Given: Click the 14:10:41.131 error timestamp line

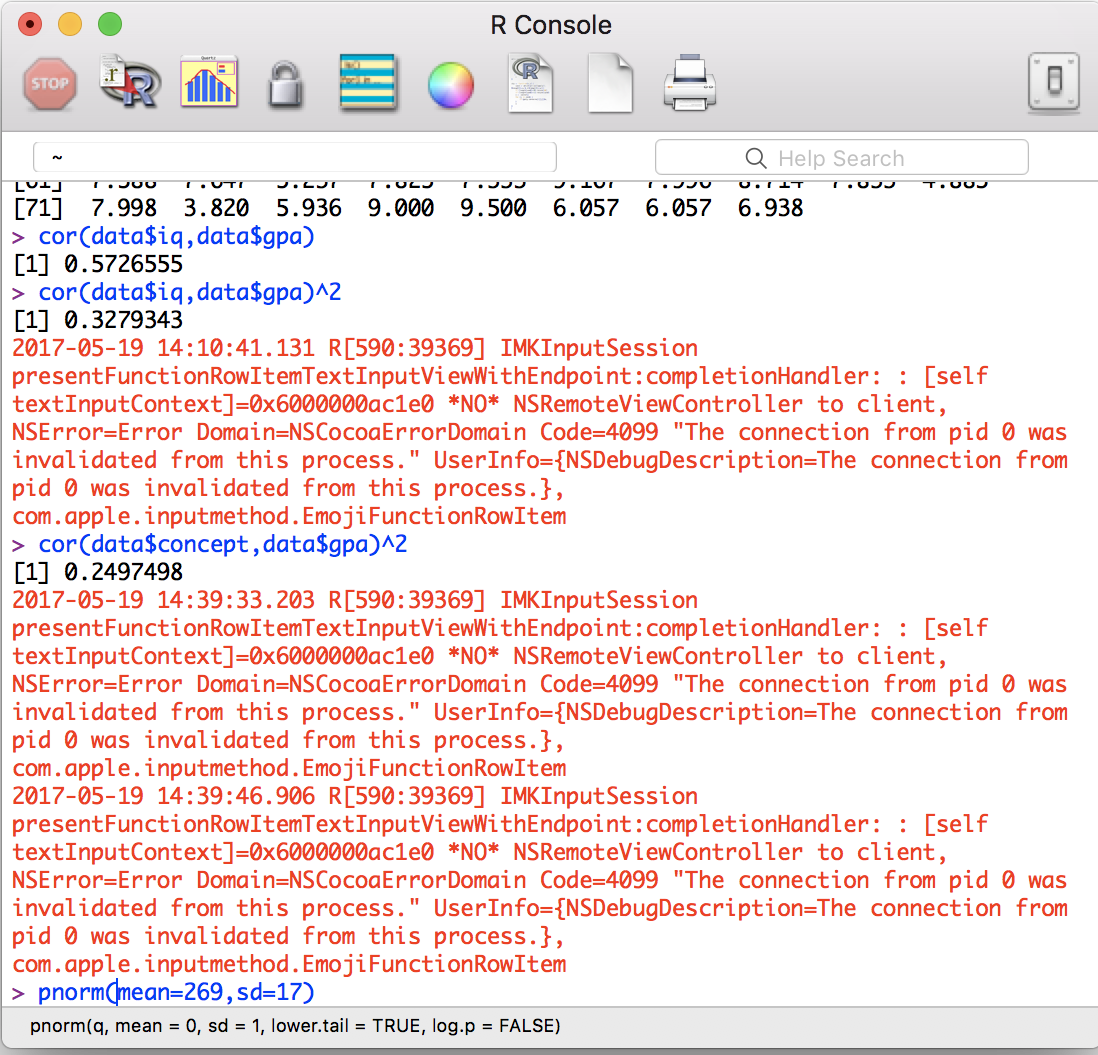Looking at the screenshot, I should pos(354,348).
